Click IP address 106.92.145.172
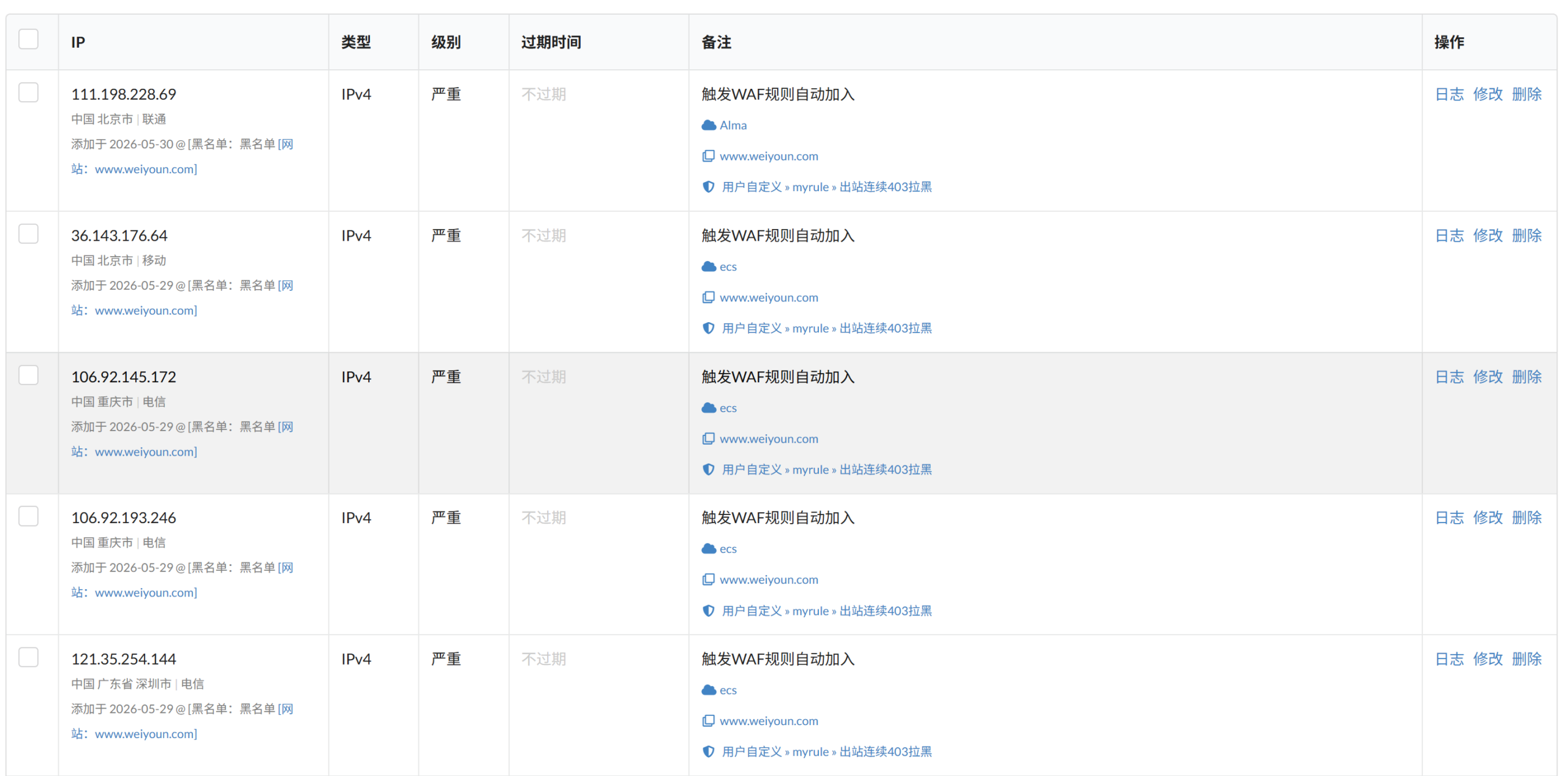1568x776 pixels. point(124,377)
